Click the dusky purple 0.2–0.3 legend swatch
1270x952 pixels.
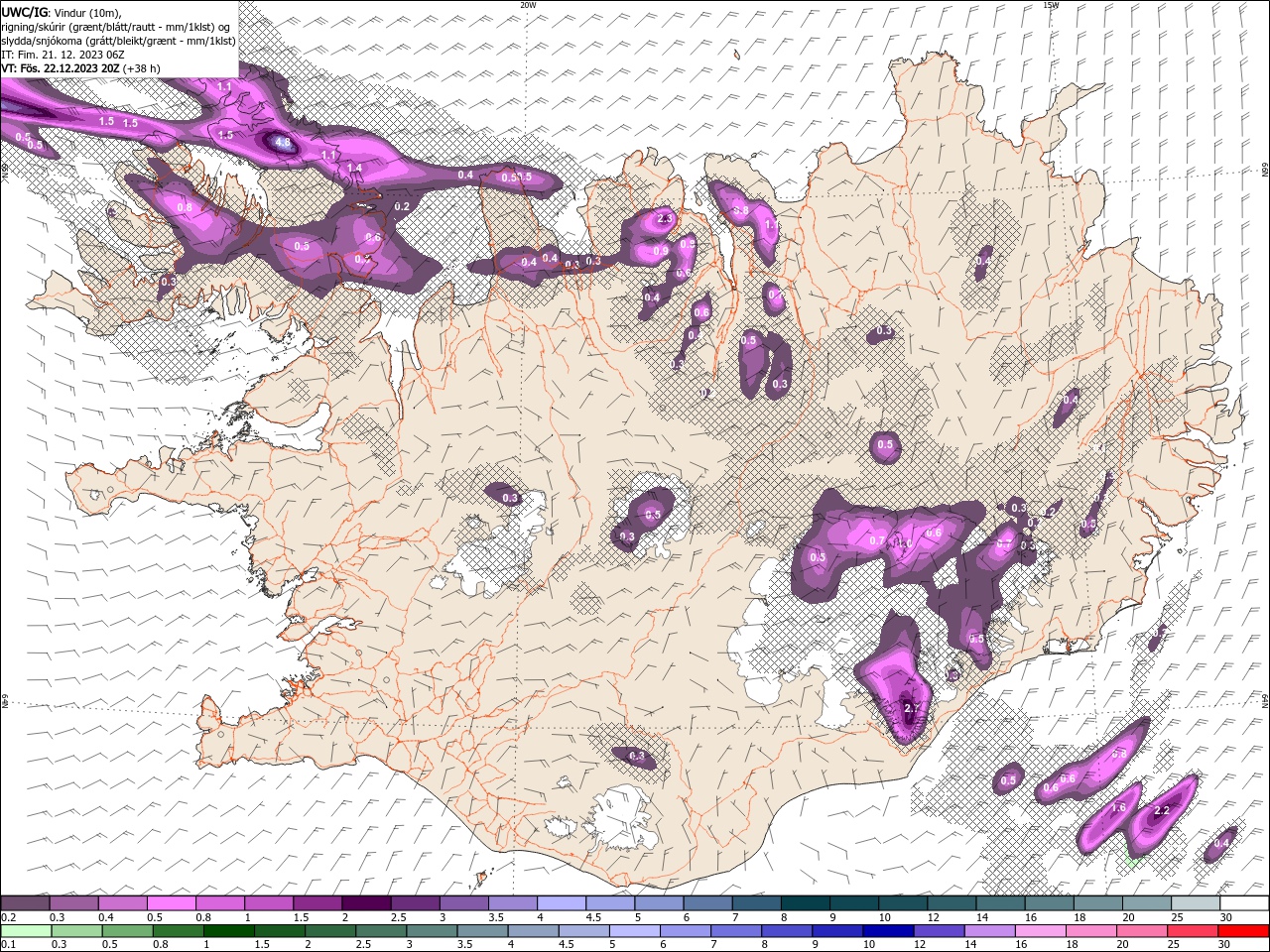click(x=25, y=903)
